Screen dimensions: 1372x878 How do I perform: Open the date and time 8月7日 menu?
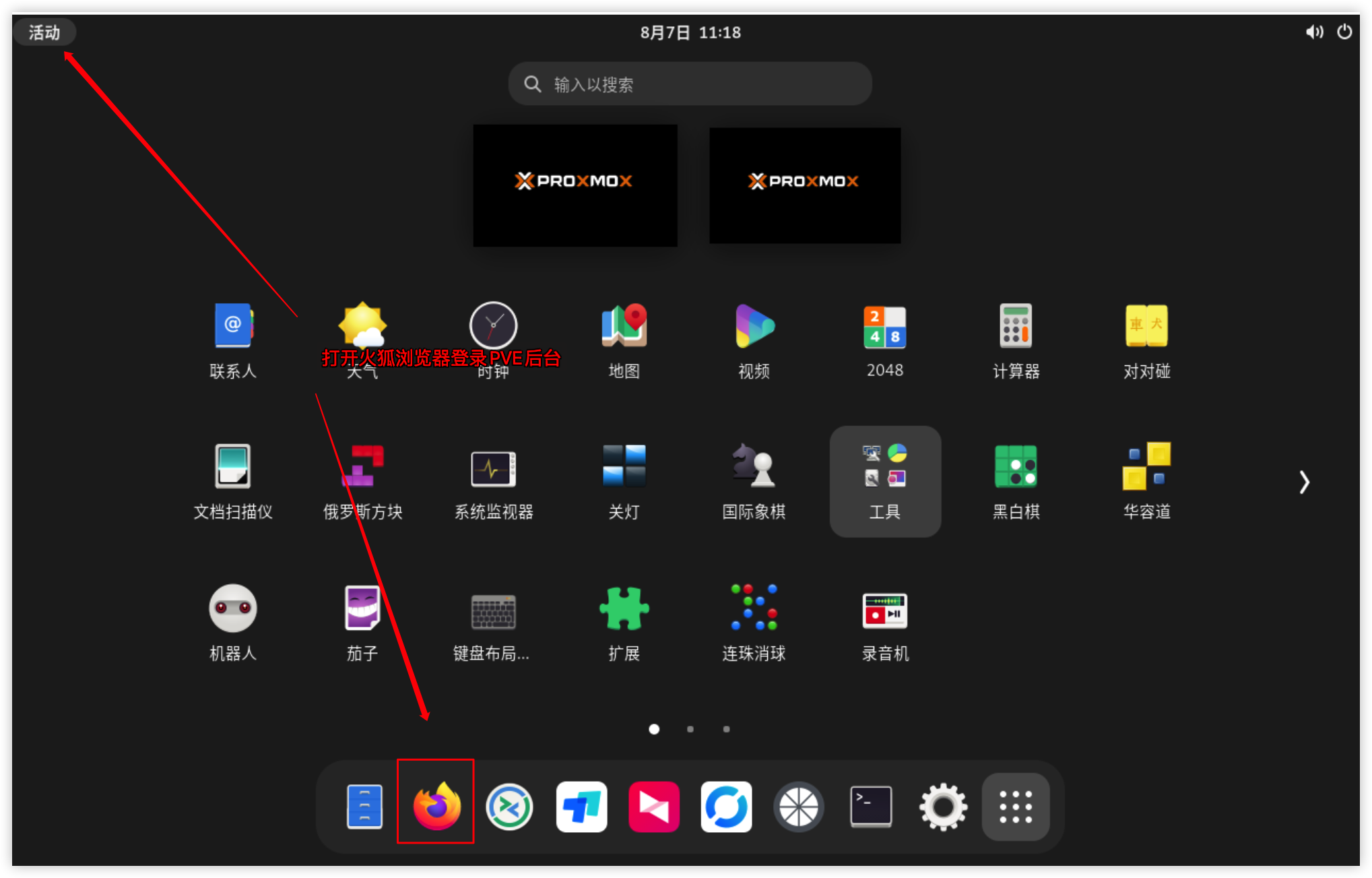point(690,32)
